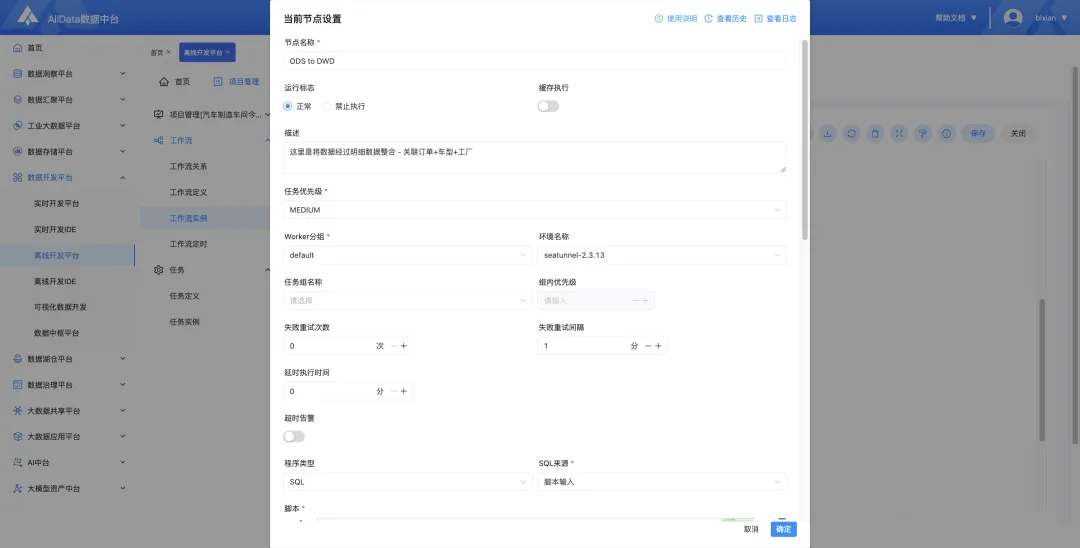The height and width of the screenshot is (548, 1080).
Task: Click the 确定 confirm button
Action: pyautogui.click(x=784, y=529)
